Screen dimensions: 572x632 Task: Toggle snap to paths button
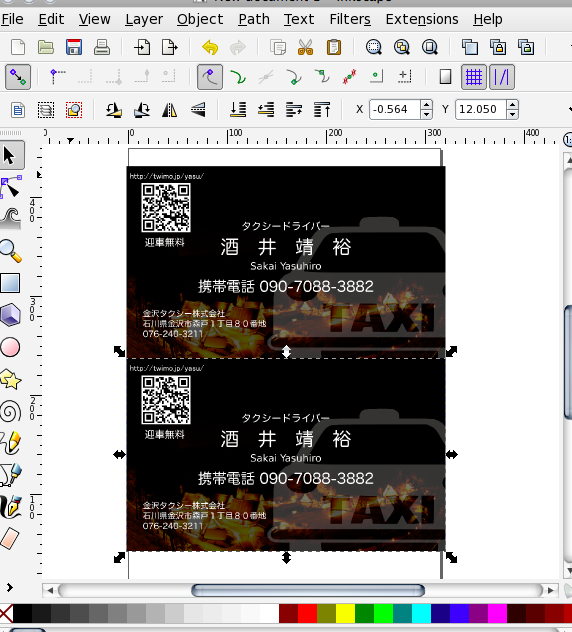[x=238, y=77]
